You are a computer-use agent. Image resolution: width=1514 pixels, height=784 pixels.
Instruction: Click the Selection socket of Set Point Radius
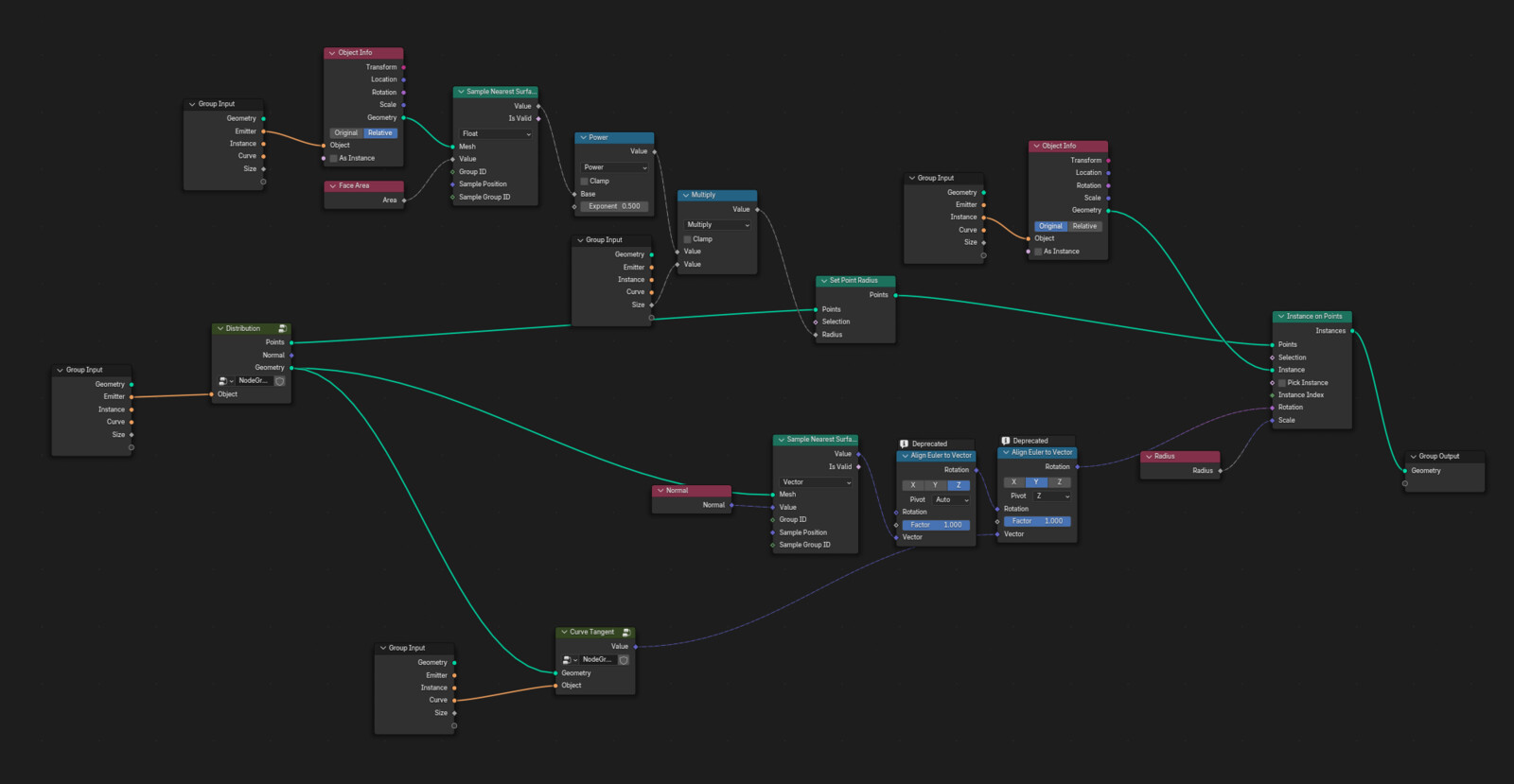click(816, 322)
